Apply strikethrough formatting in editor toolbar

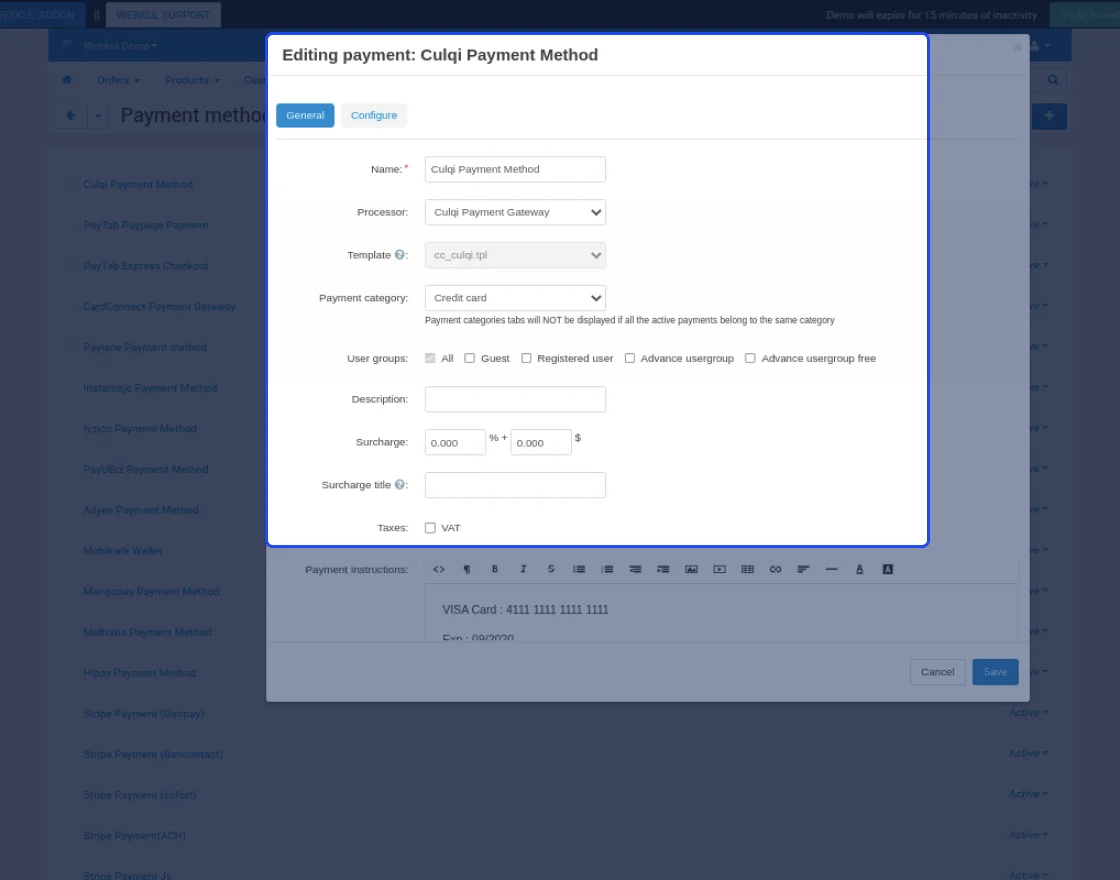[x=551, y=569]
